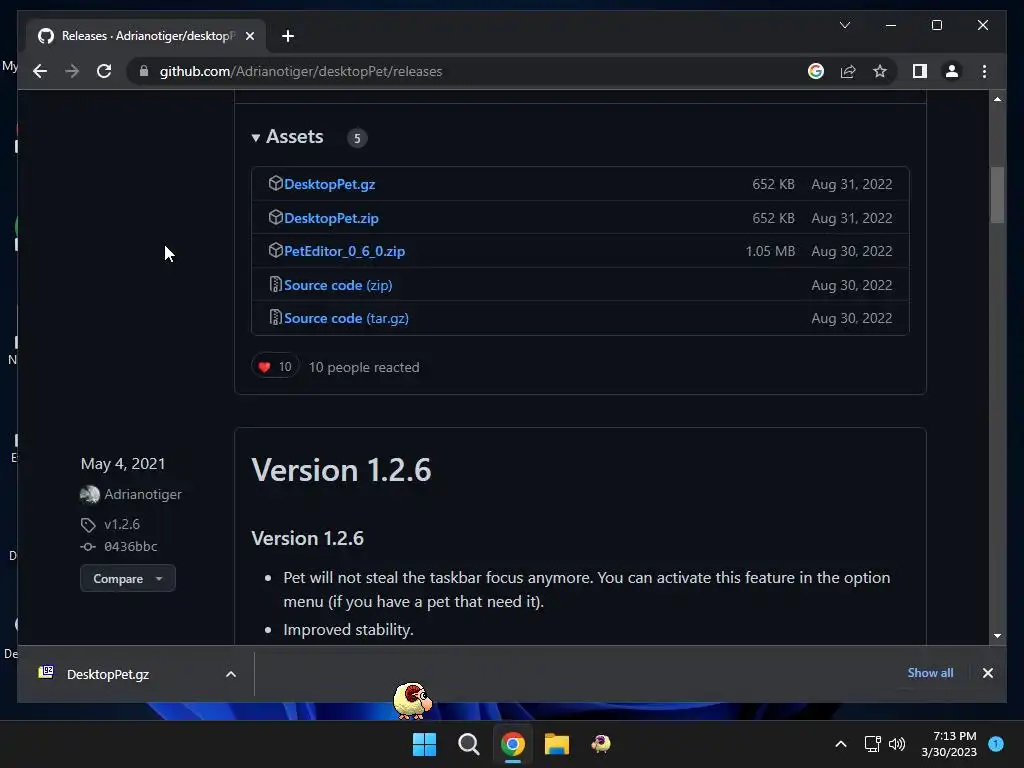The image size is (1024, 768).
Task: Open the Chrome profile icon
Action: pyautogui.click(x=952, y=71)
